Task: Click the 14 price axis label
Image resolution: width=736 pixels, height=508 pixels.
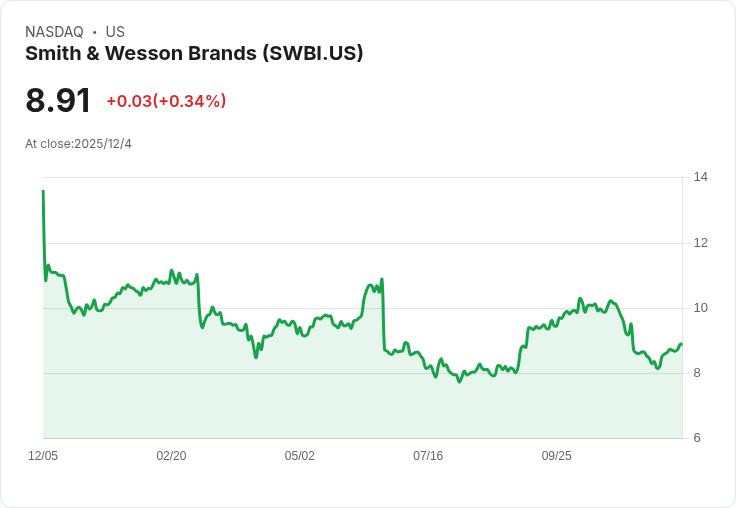Action: pos(700,177)
